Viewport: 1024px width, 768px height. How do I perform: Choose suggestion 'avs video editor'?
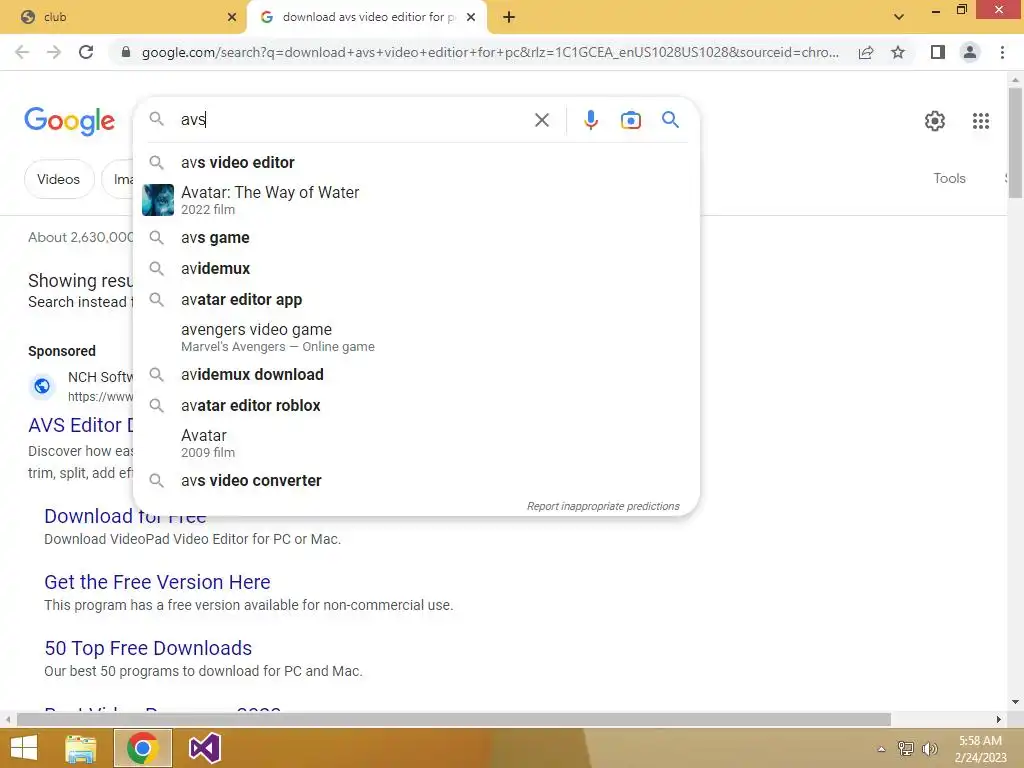pyautogui.click(x=416, y=163)
